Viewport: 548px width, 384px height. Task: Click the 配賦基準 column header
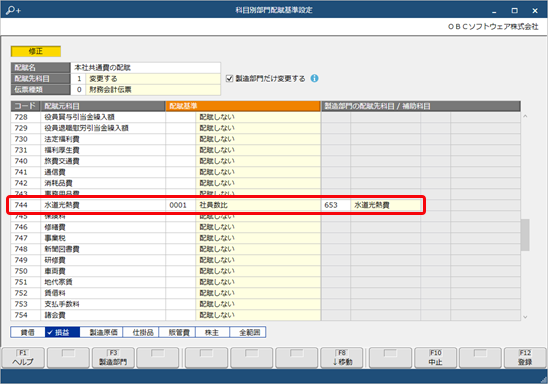(243, 106)
